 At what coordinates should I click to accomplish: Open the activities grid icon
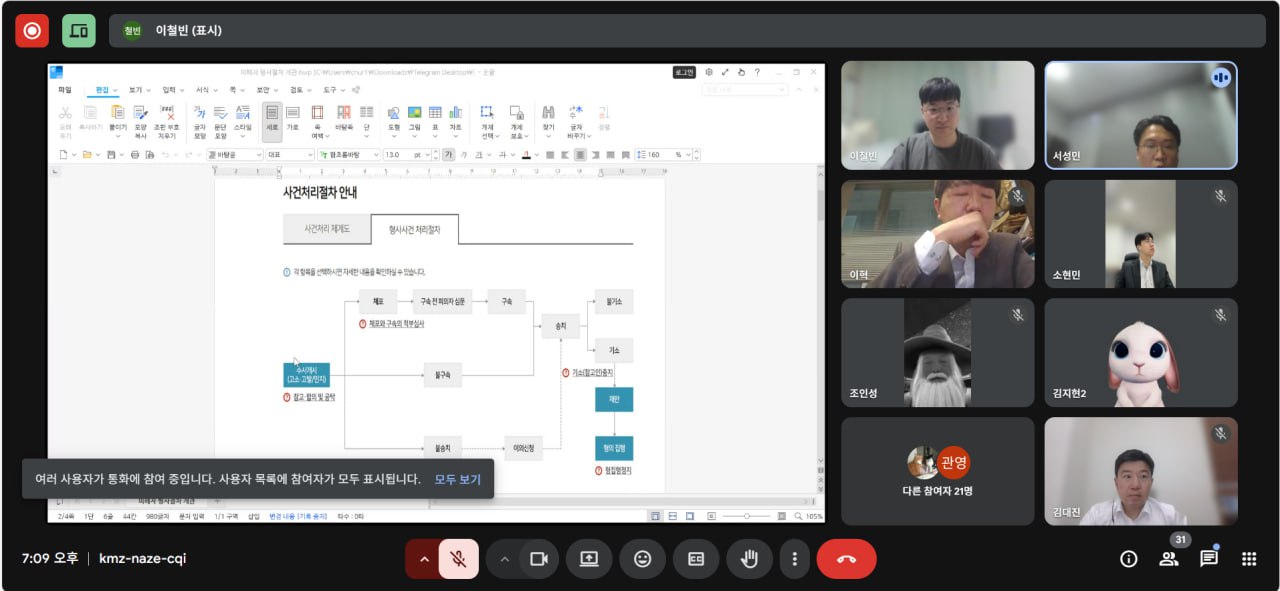[x=1249, y=559]
